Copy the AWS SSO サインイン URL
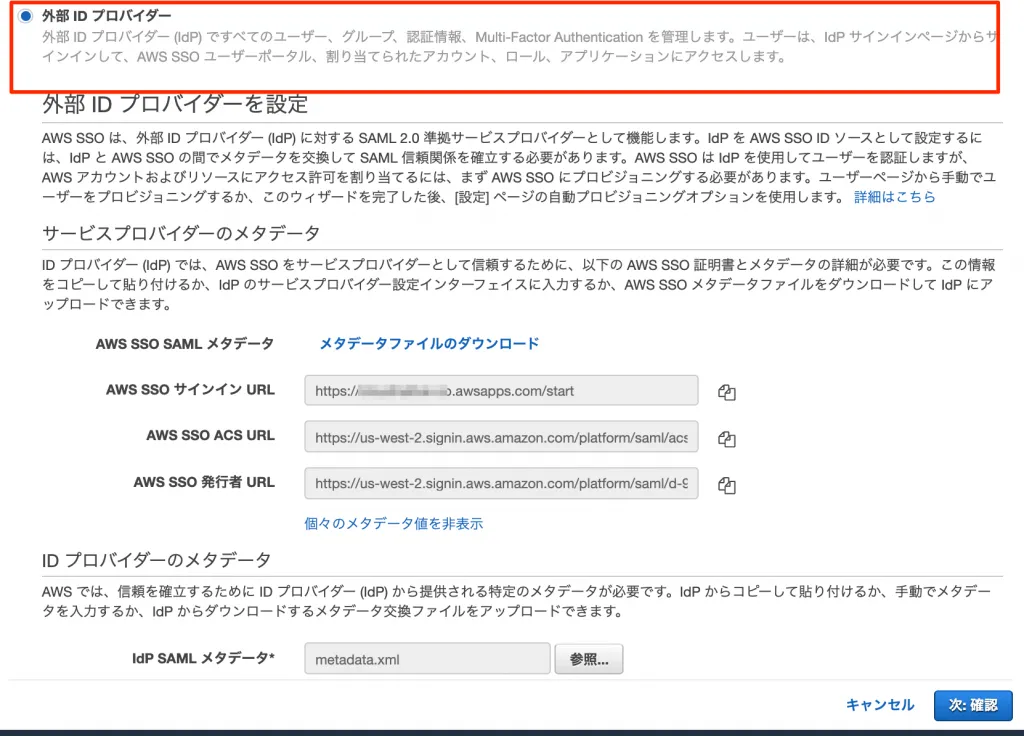Image resolution: width=1024 pixels, height=736 pixels. [x=727, y=392]
